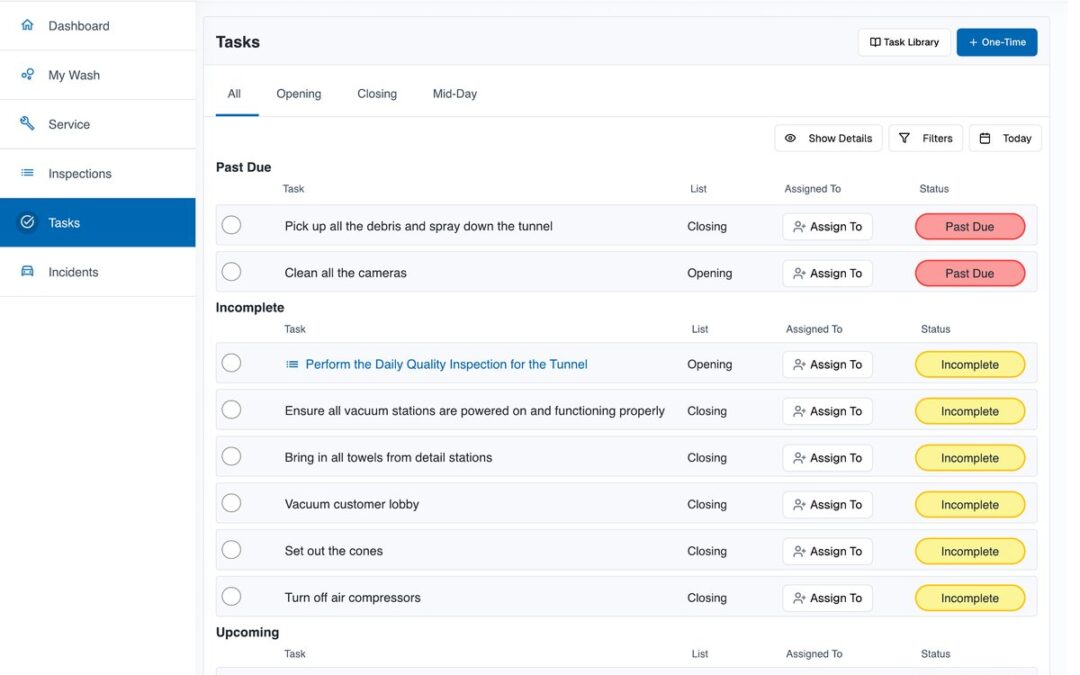Assign the 'Turn off air compressors' task

tap(827, 598)
